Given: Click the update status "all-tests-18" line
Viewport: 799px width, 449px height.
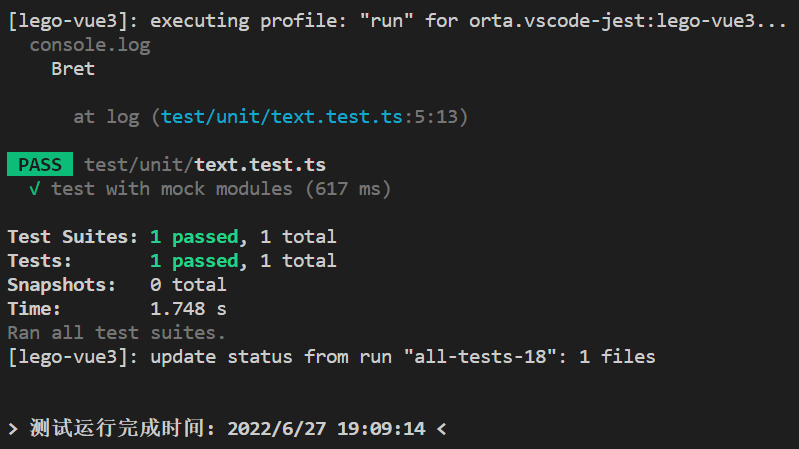Looking at the screenshot, I should 331,357.
